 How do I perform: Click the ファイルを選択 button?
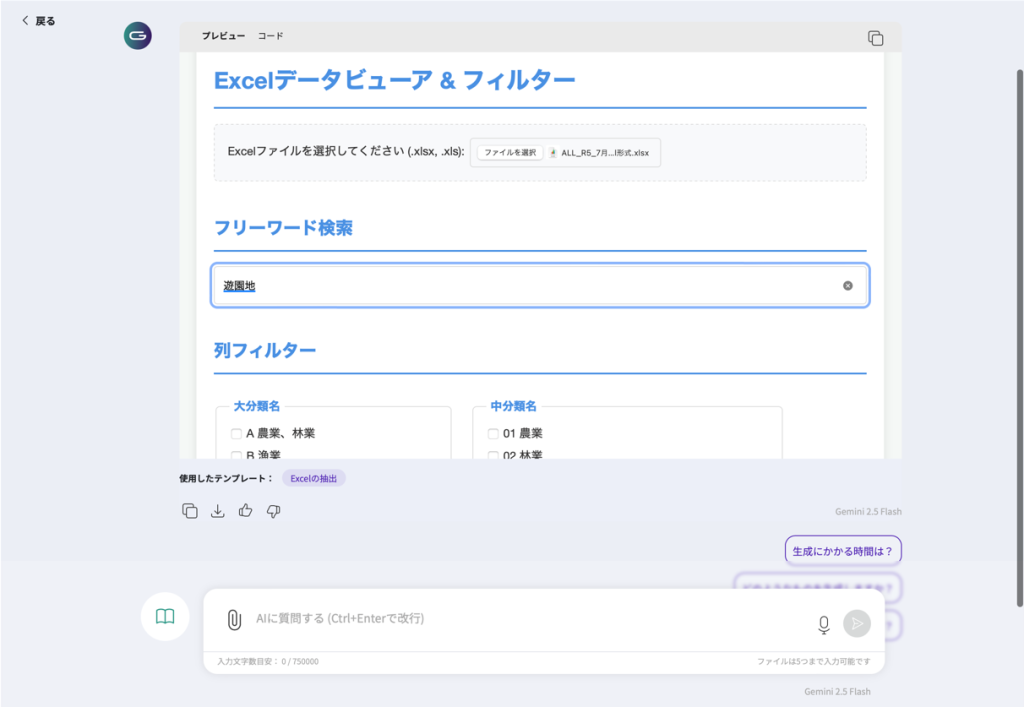click(x=509, y=153)
